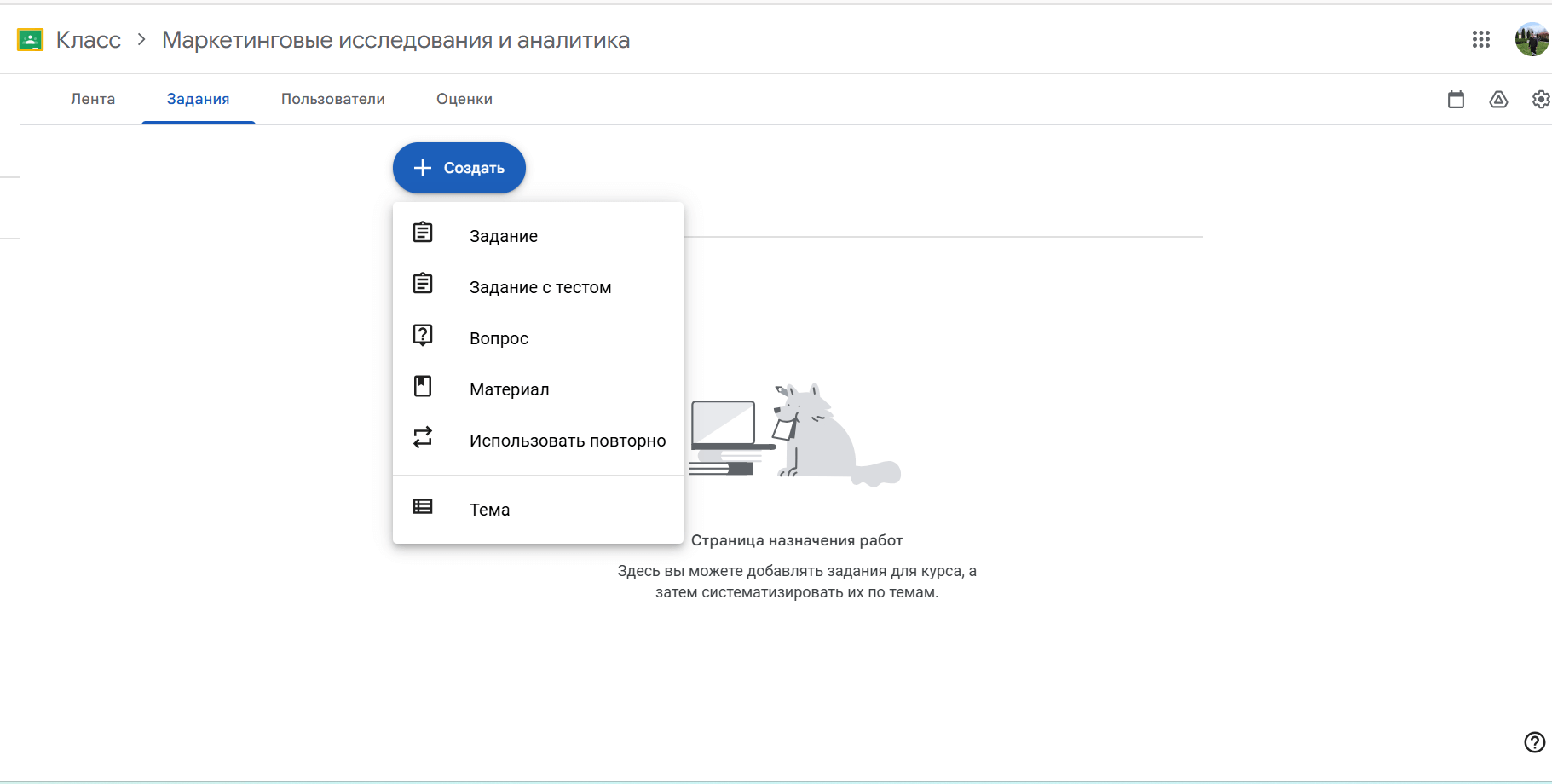The height and width of the screenshot is (784, 1552).
Task: Select Задание from the create menu
Action: (503, 236)
